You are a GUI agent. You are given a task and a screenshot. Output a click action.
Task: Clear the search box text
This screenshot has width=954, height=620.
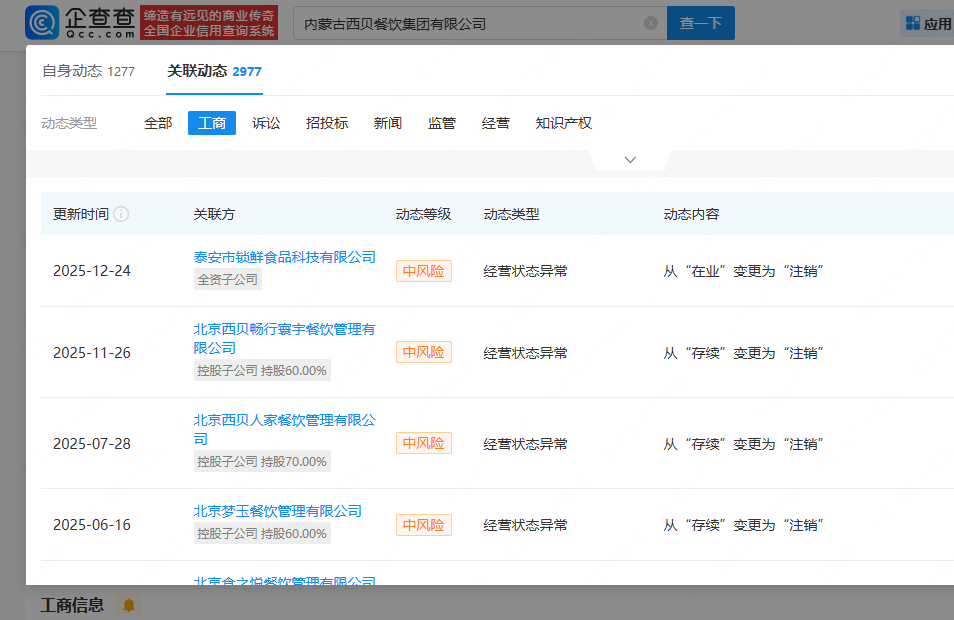tap(651, 23)
